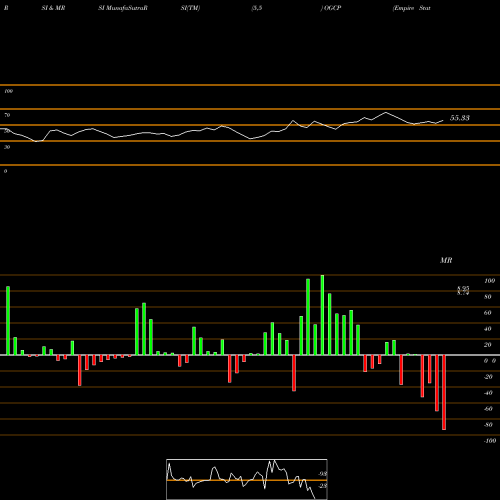Click the RSI axis label 100
500x500 pixels.
(x=8, y=91)
